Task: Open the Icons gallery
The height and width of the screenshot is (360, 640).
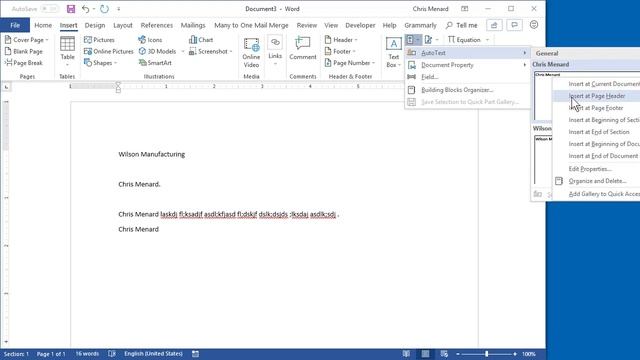Action: point(150,40)
